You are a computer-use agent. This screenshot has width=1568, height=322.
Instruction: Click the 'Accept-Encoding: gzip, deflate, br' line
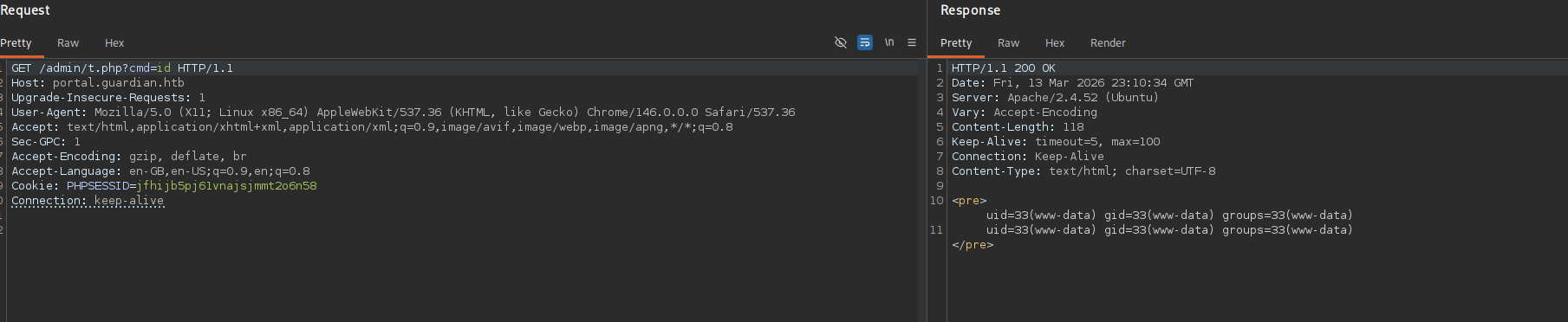(129, 157)
